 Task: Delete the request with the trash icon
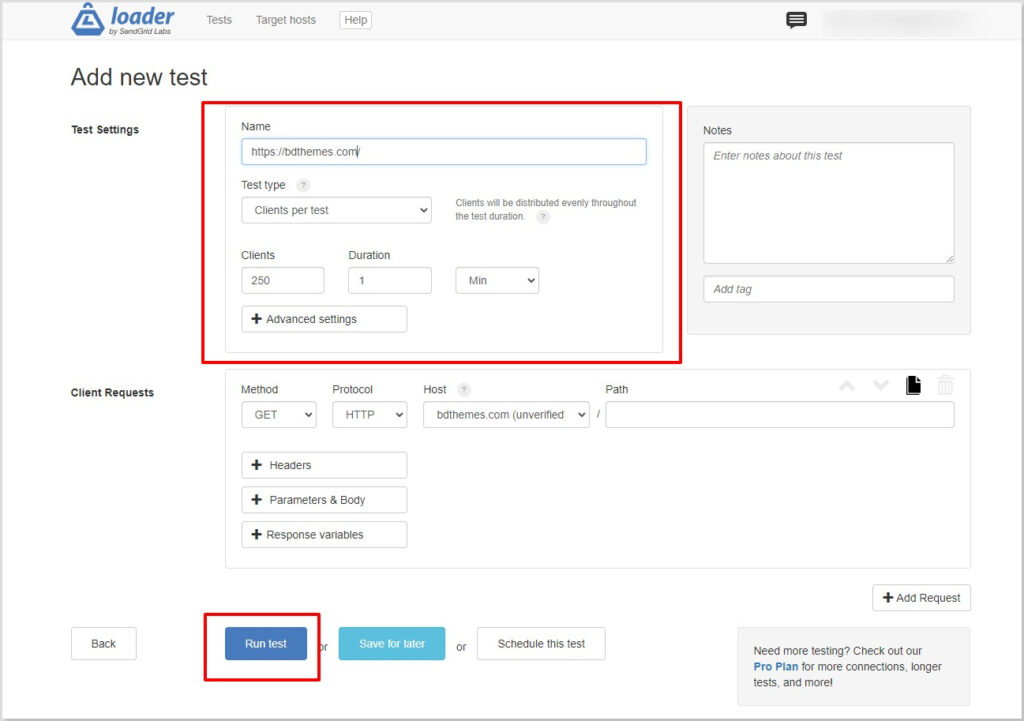point(945,385)
